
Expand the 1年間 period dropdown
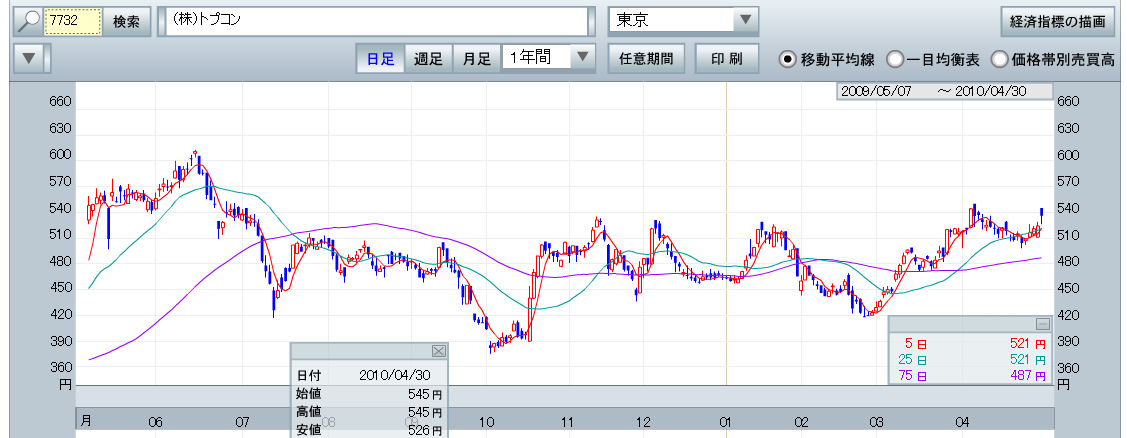582,58
